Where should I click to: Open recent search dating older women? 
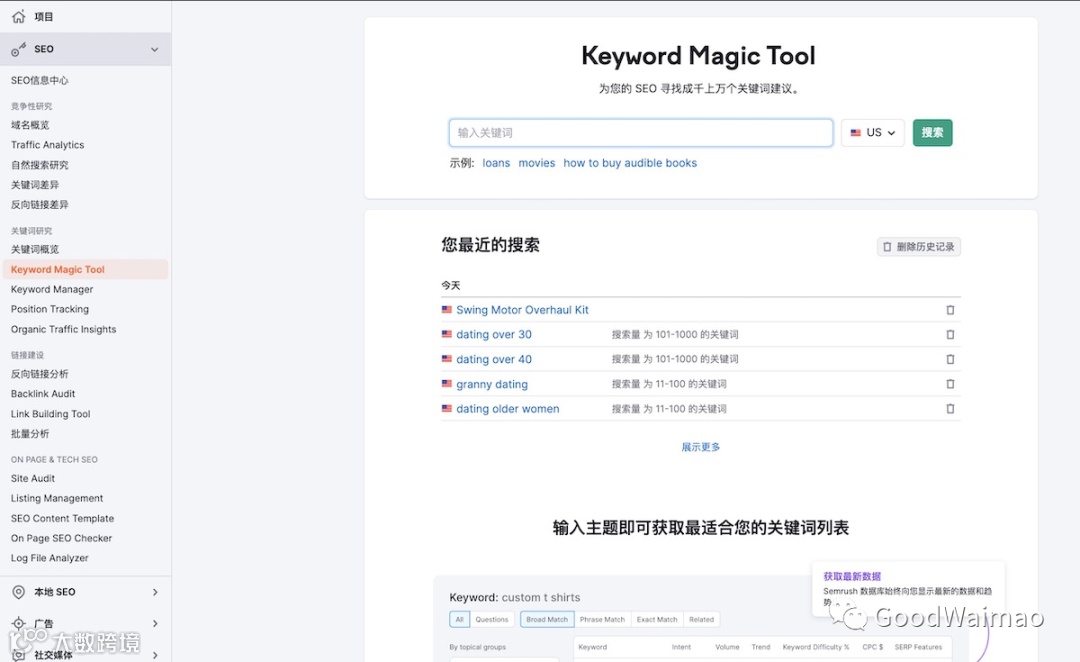point(508,408)
